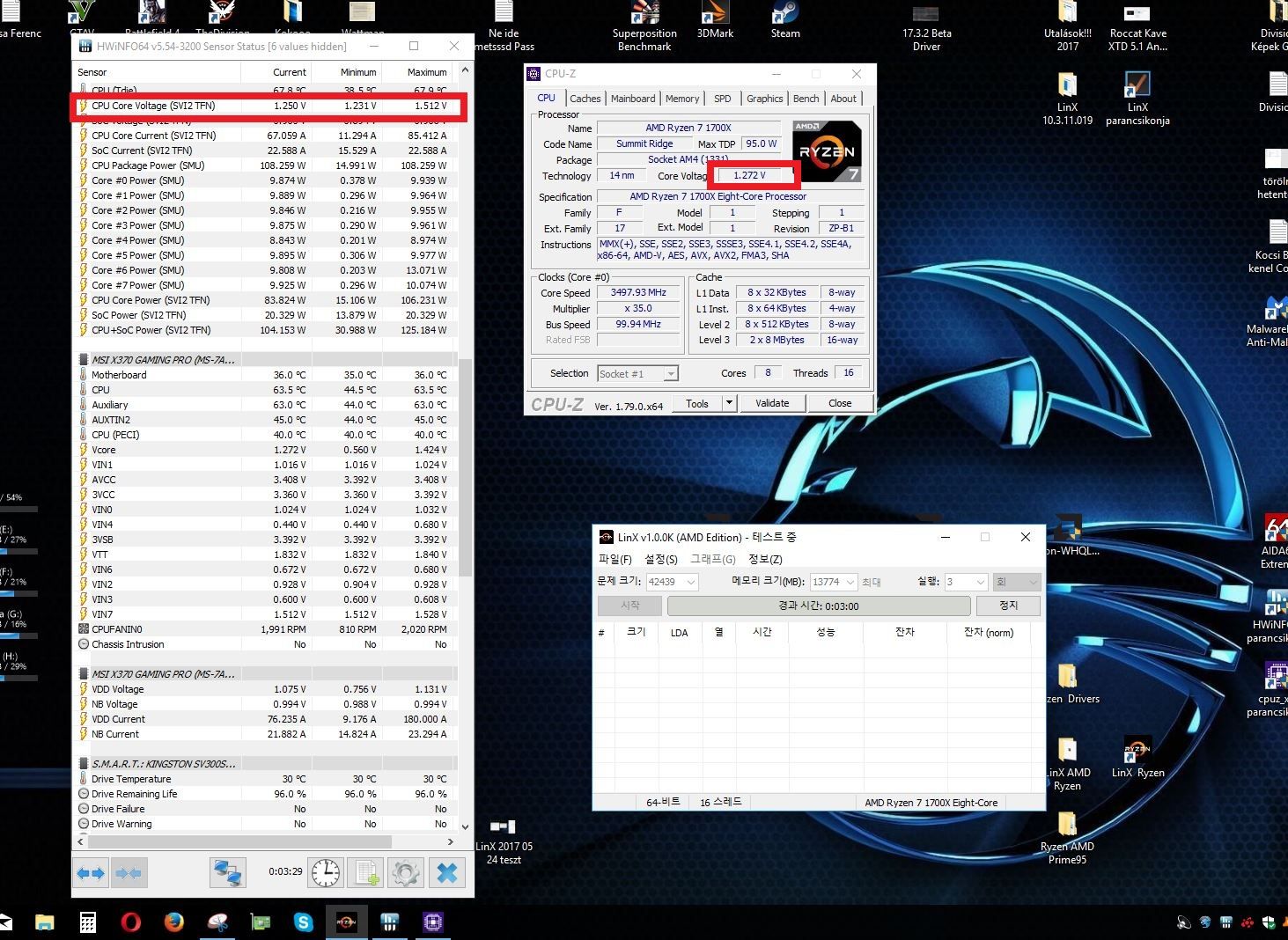Click CPU-Z Validate button
The height and width of the screenshot is (940, 1288).
coord(772,403)
